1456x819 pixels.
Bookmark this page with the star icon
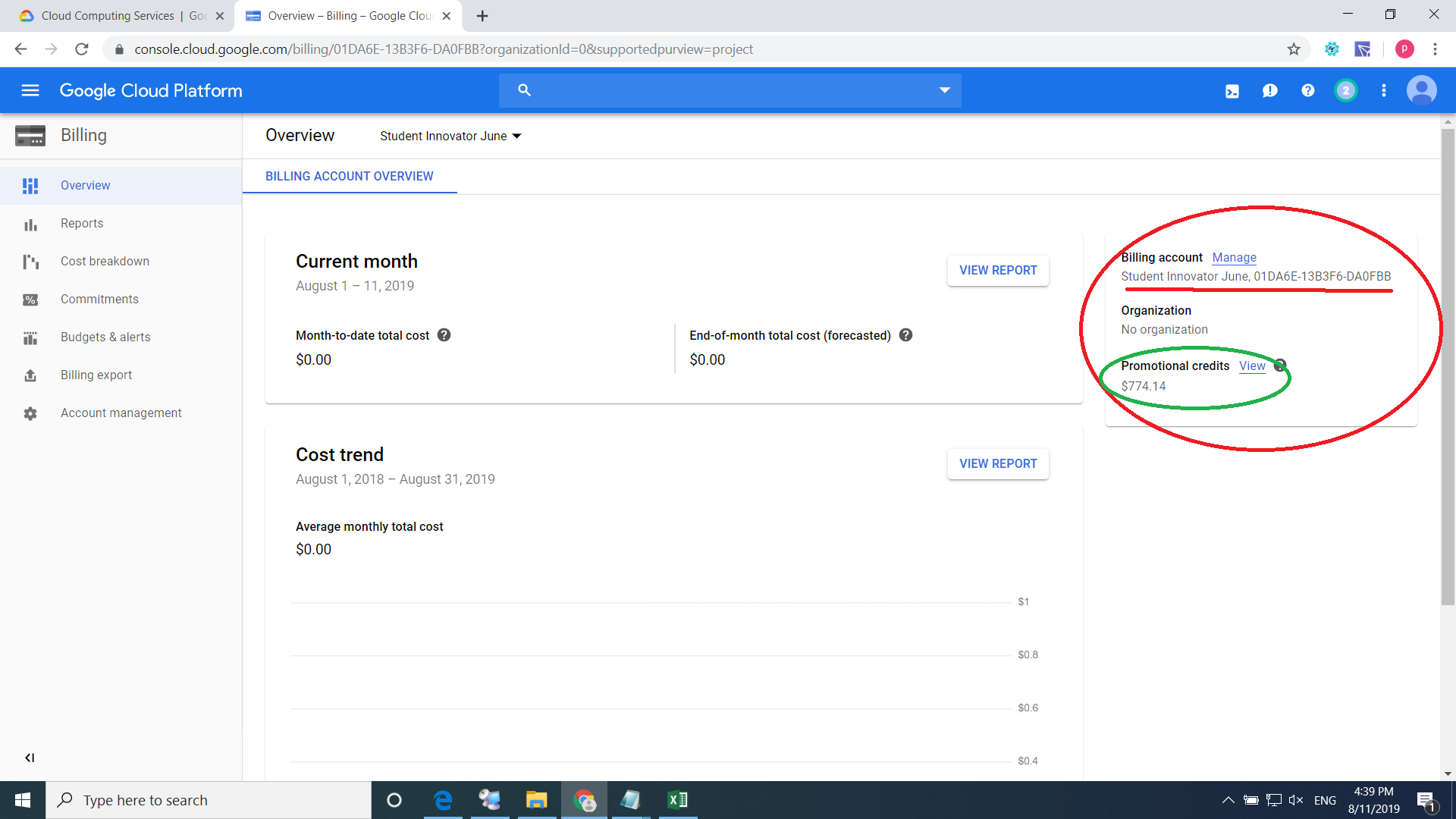point(1294,49)
